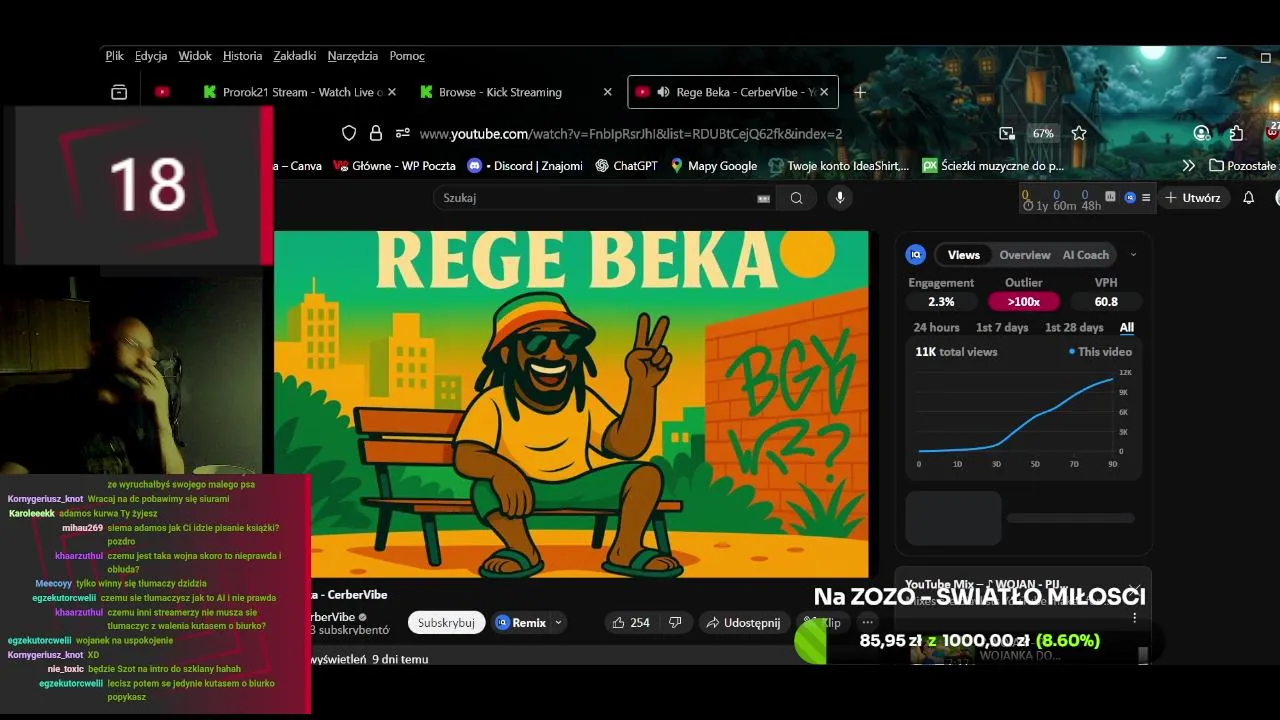Dislike the video with thumbs down
Screen dimensions: 1280x720
(x=675, y=623)
